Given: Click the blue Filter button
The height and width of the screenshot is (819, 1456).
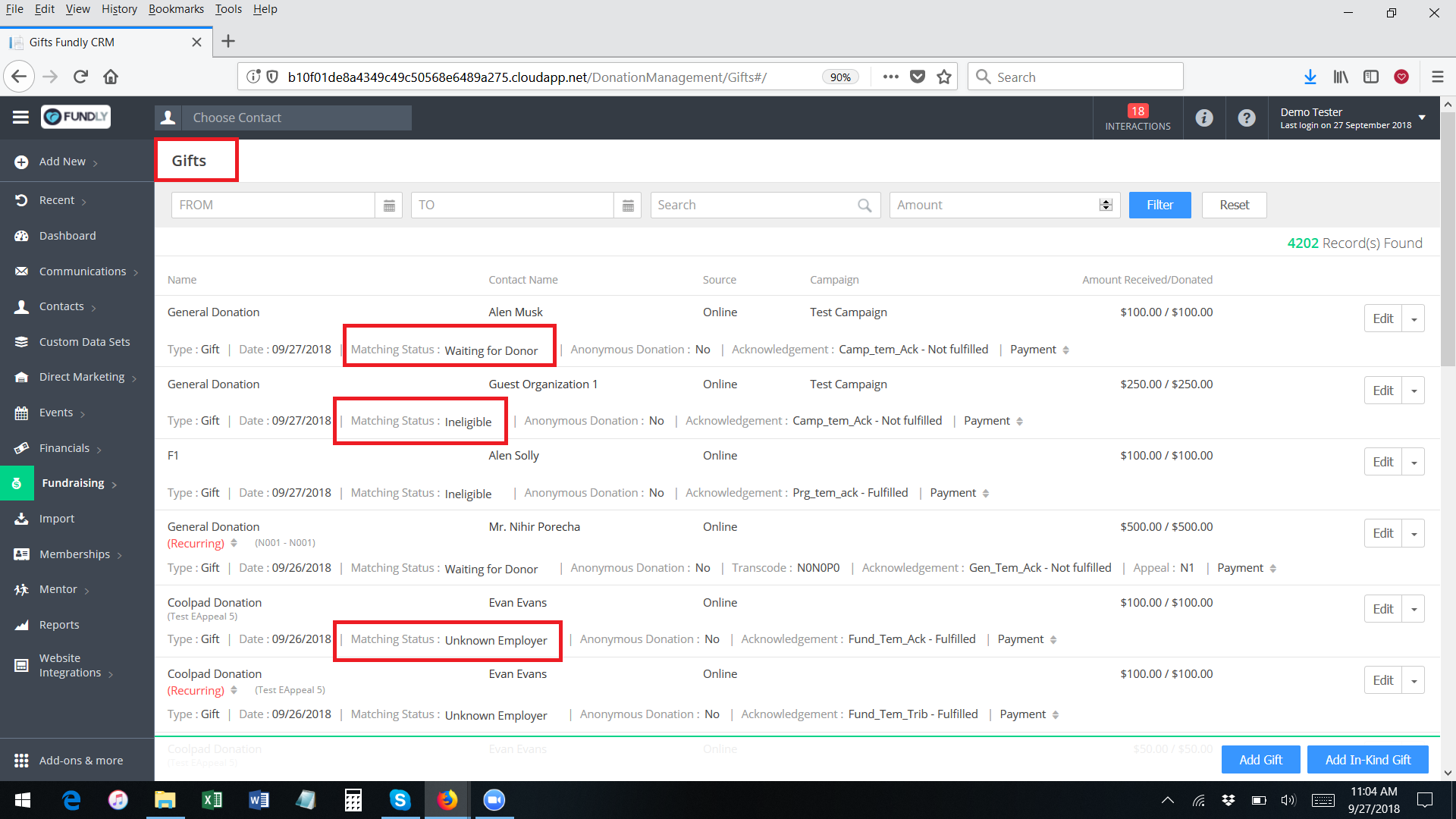Looking at the screenshot, I should (x=1159, y=205).
